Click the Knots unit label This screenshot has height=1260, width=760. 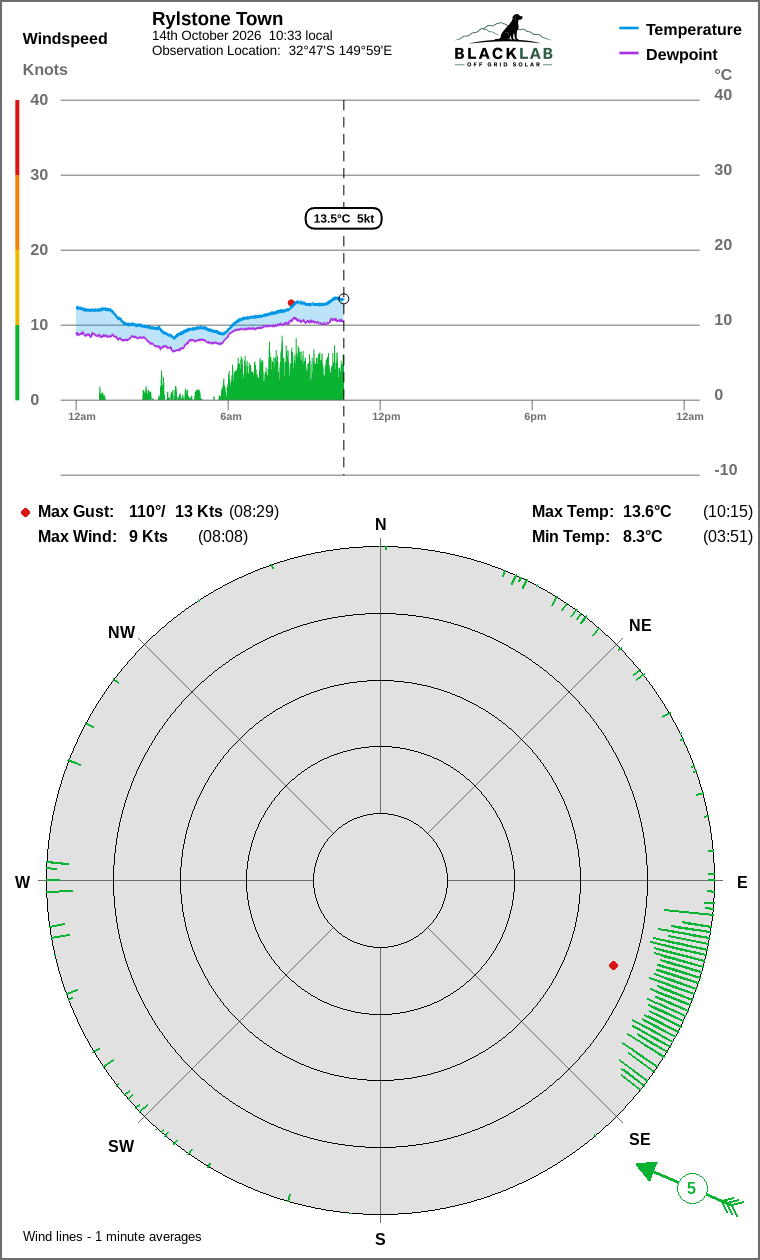click(x=45, y=69)
